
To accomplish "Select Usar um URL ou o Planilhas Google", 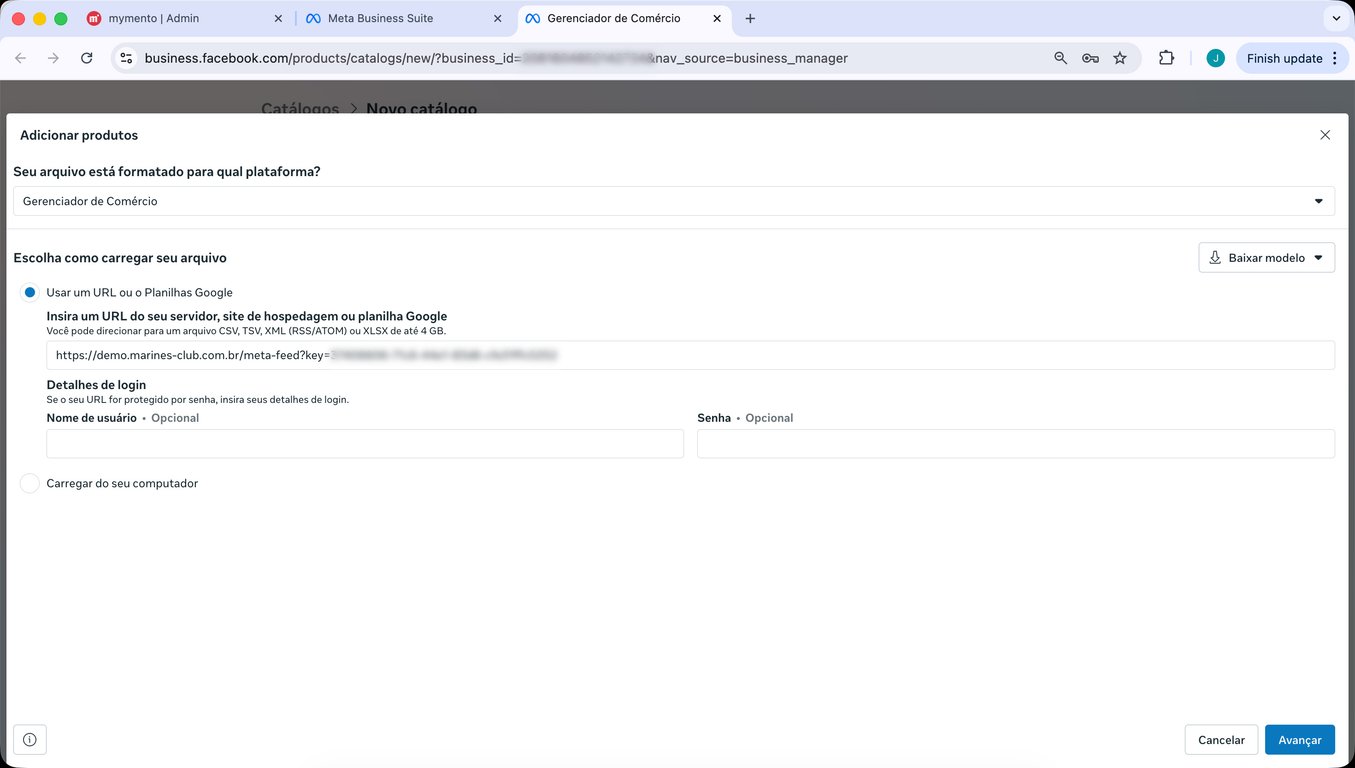I will point(30,293).
